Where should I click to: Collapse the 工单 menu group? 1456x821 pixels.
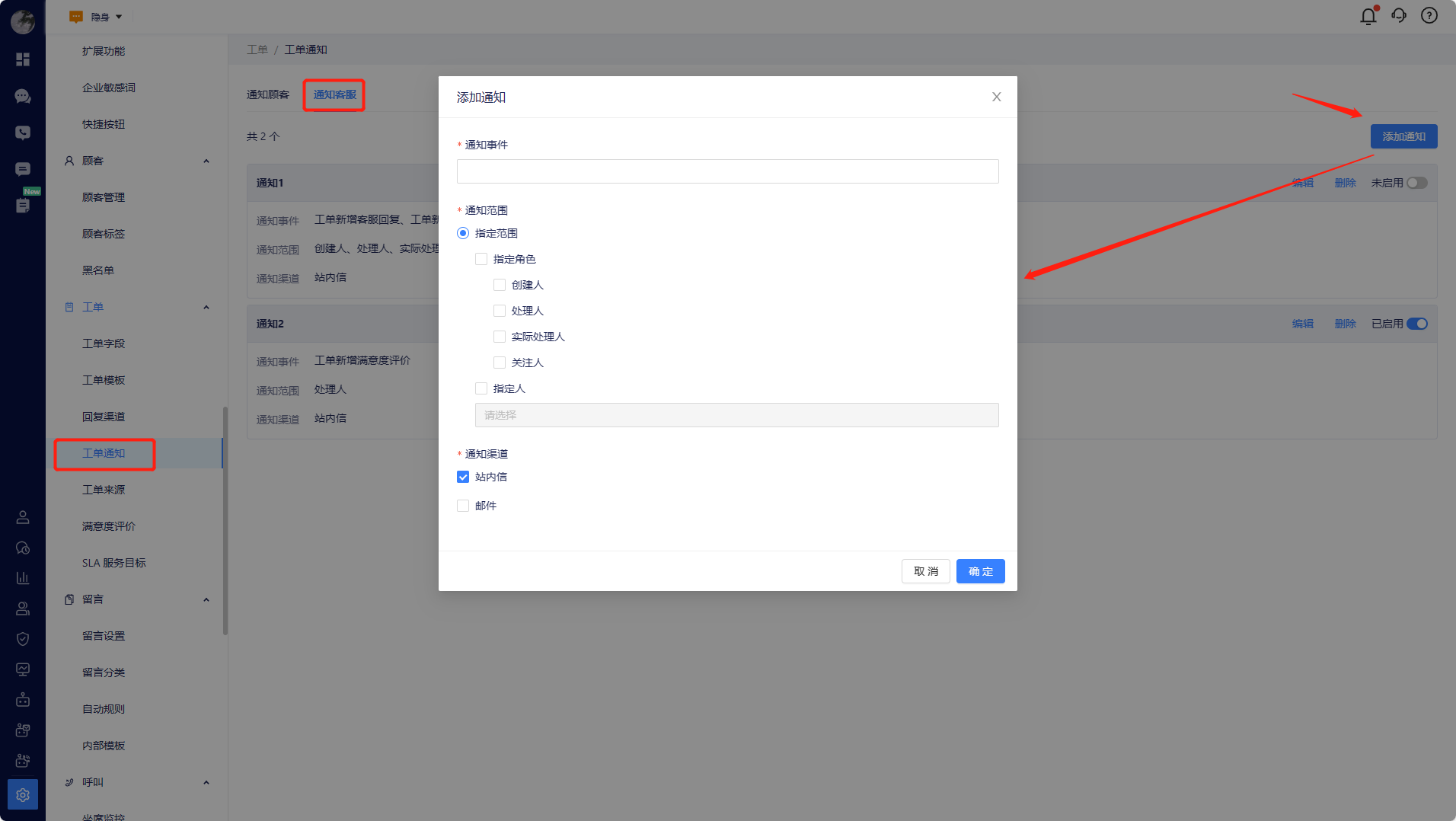tap(206, 307)
